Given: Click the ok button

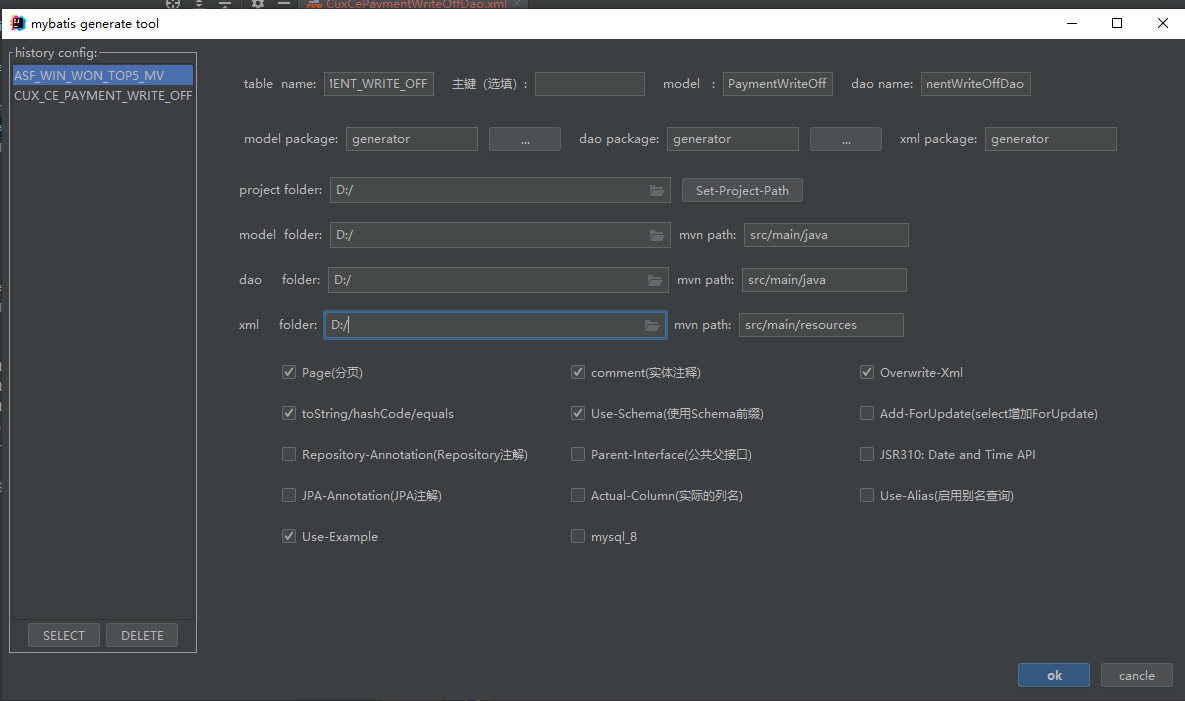Looking at the screenshot, I should pyautogui.click(x=1054, y=675).
